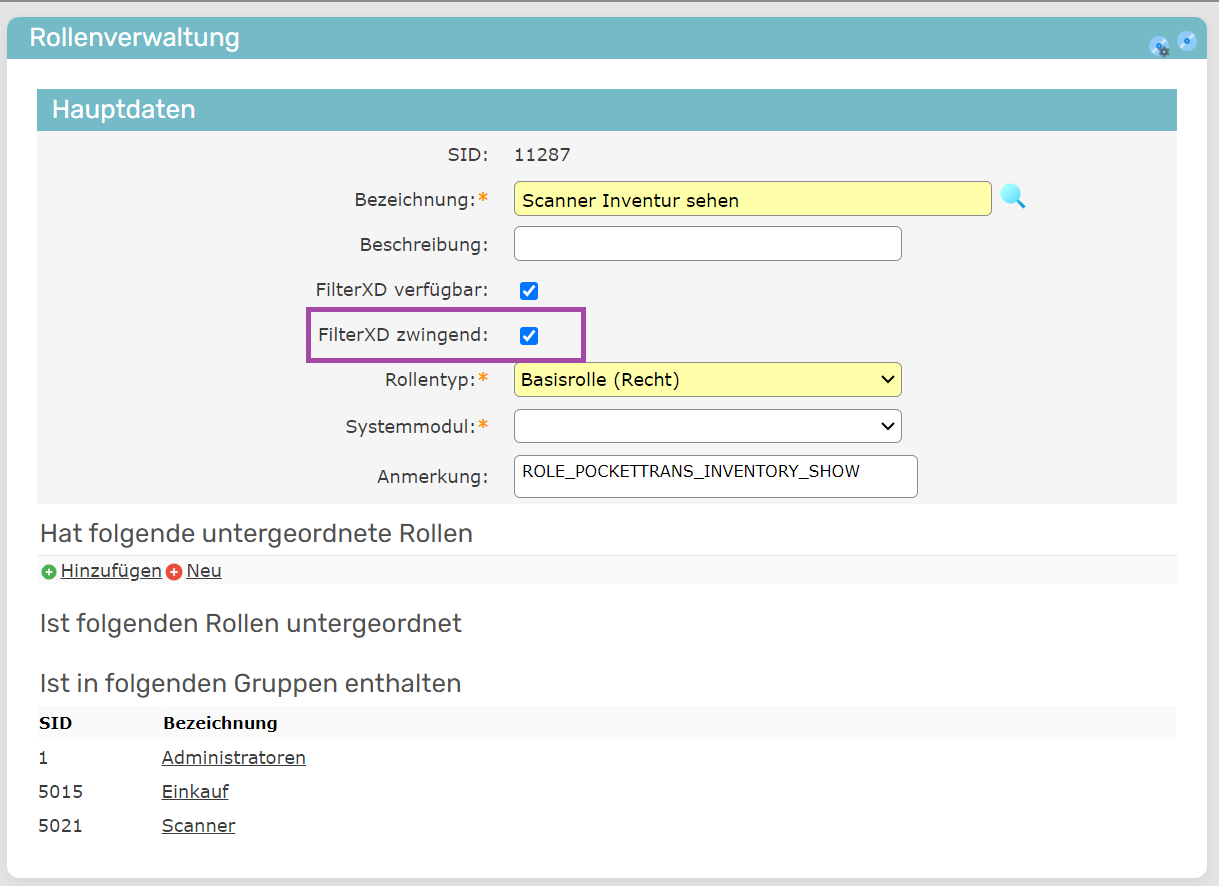1219x886 pixels.
Task: Click the red plus icon before Neu
Action: click(x=174, y=572)
